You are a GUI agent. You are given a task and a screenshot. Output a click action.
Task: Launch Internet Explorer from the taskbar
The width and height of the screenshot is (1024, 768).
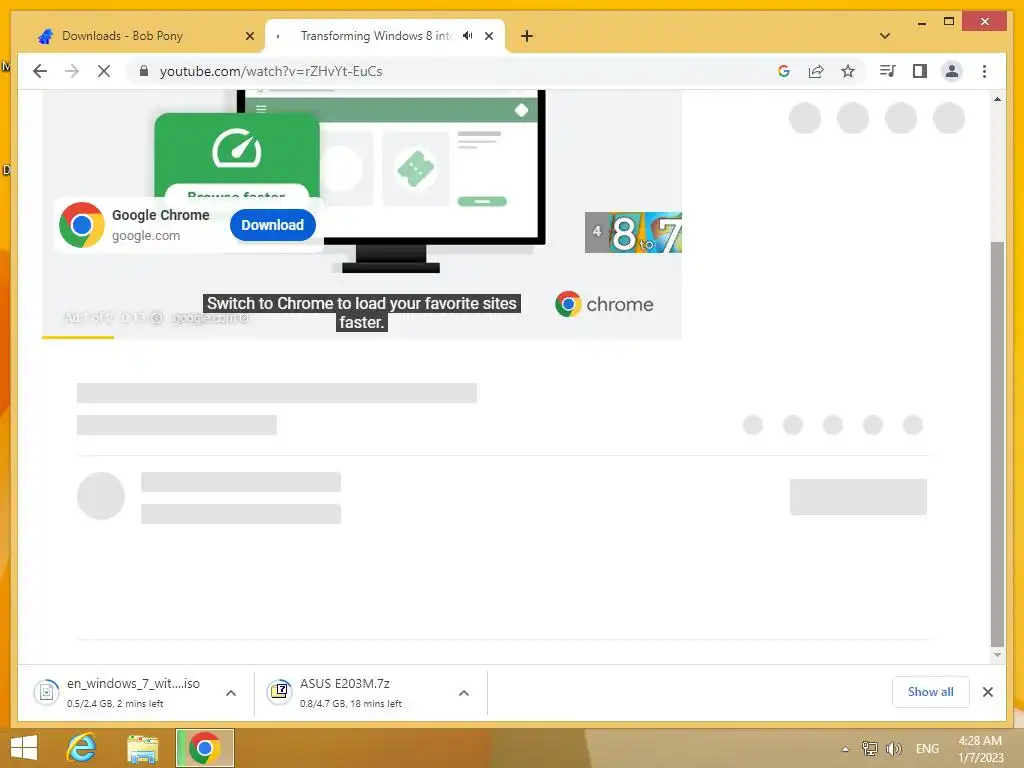pyautogui.click(x=82, y=748)
